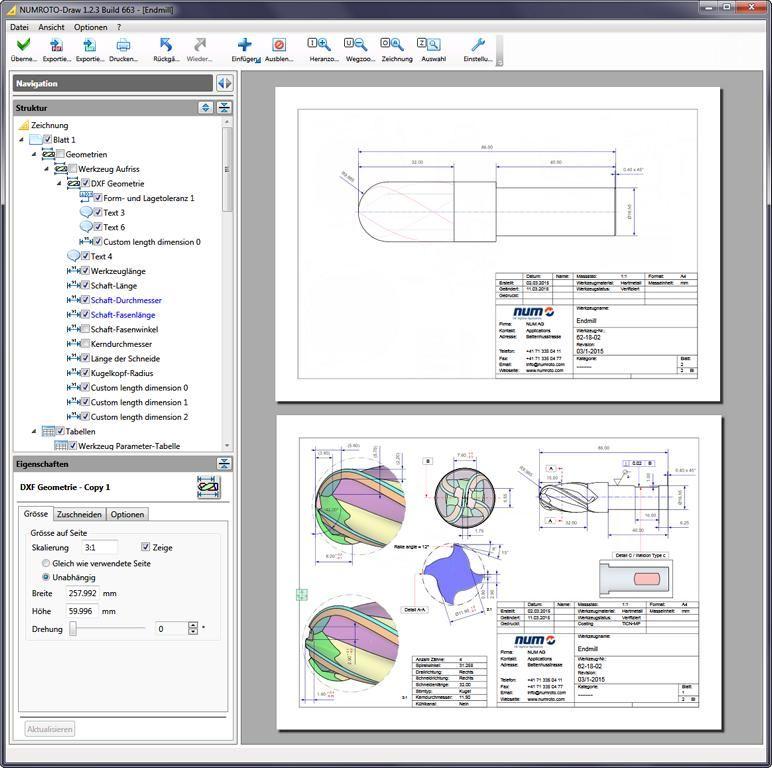772x768 pixels.
Task: Uncheck the Zeige checkbox
Action: (145, 547)
